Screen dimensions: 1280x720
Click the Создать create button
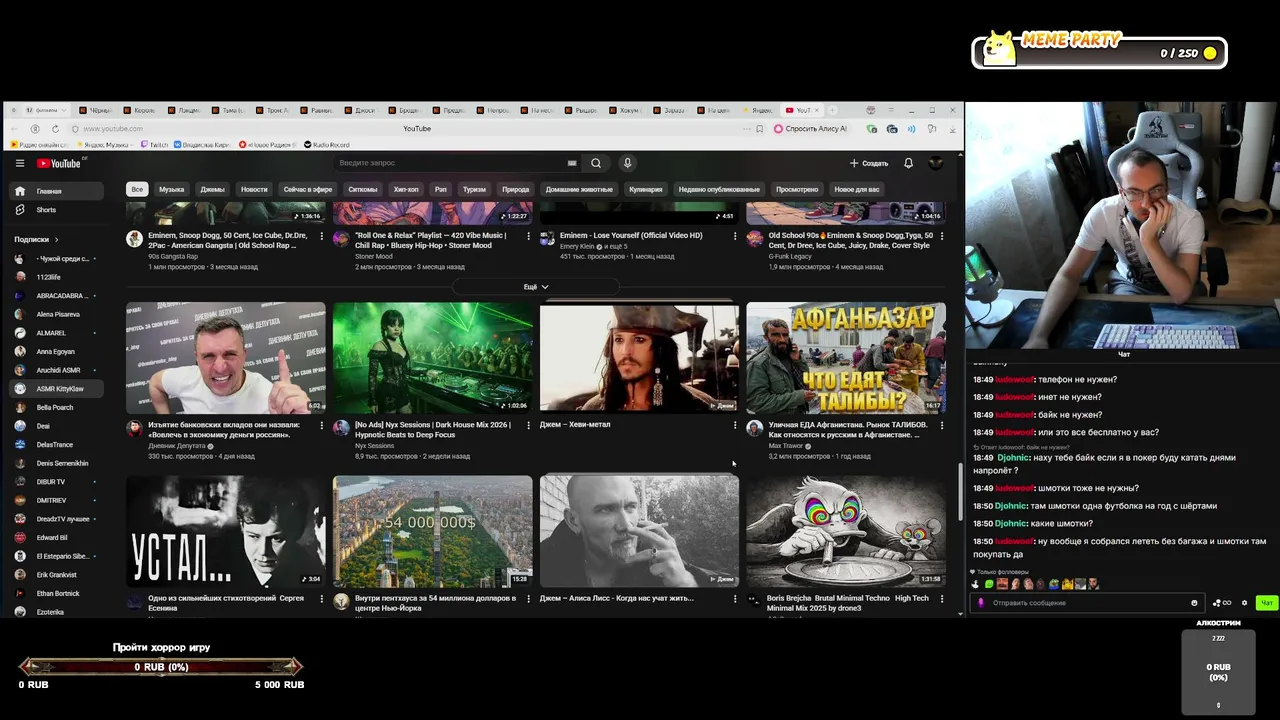(x=868, y=163)
